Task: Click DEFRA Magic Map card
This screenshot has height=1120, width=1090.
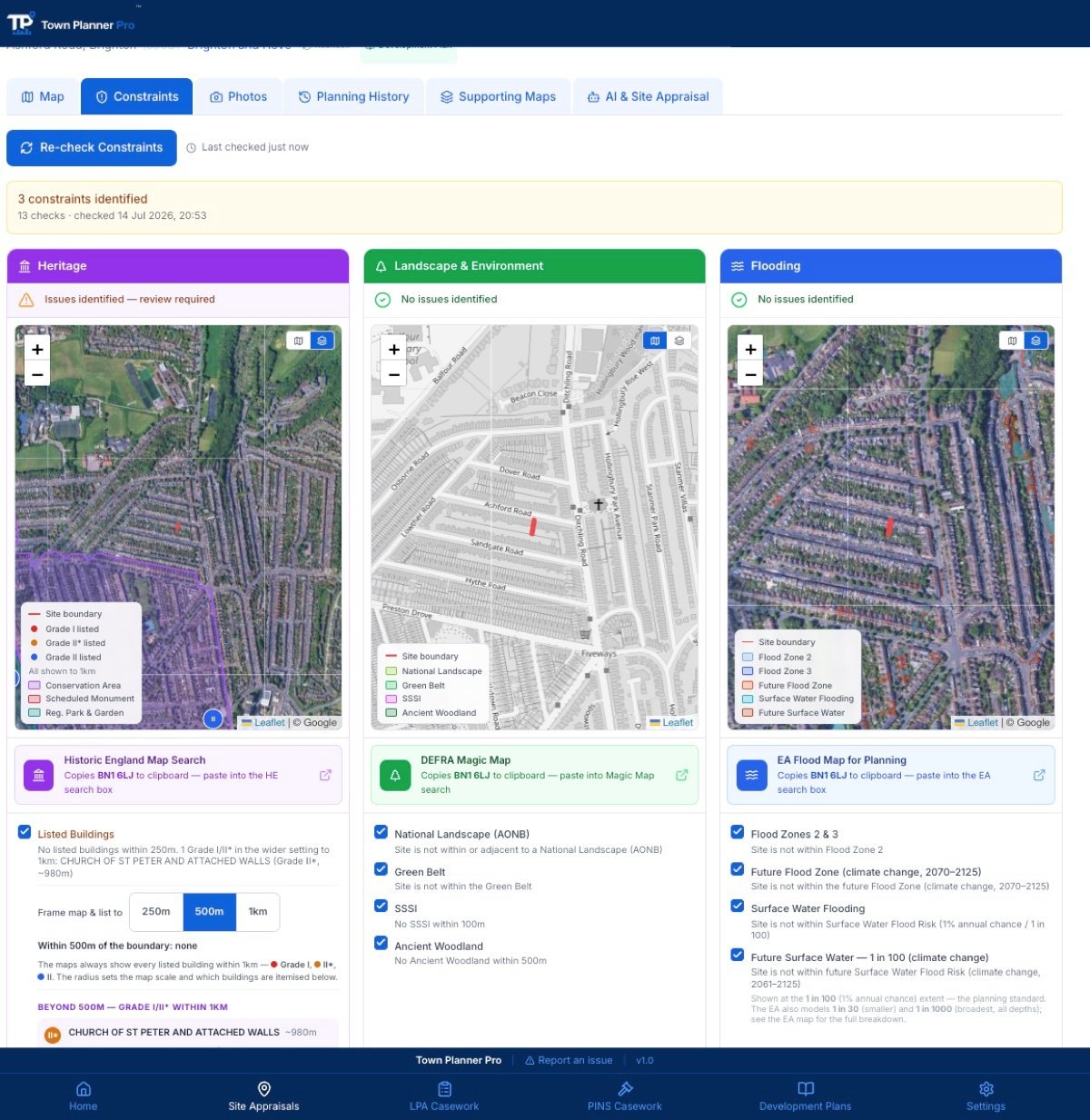Action: tap(534, 775)
